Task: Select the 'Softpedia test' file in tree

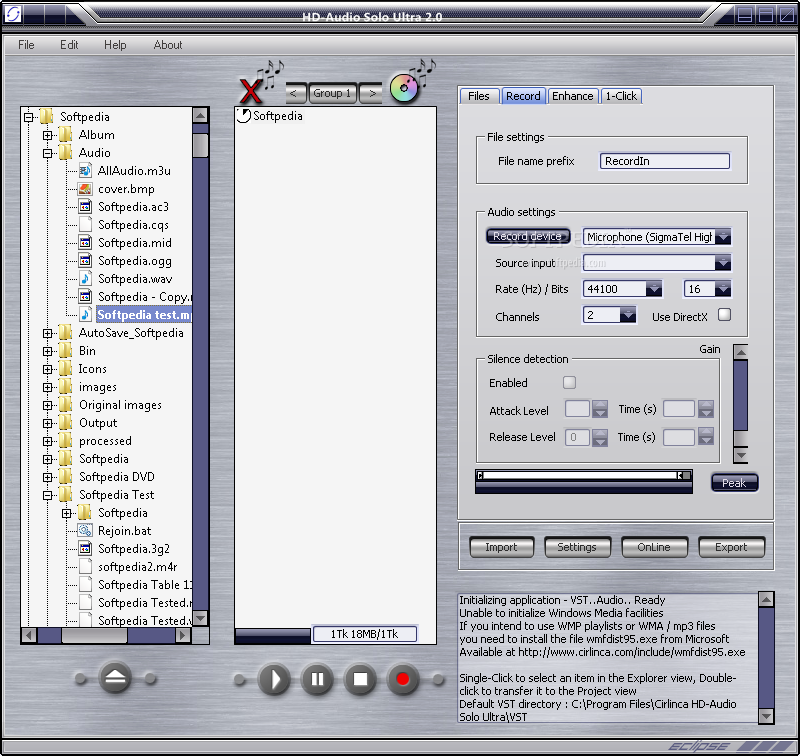Action: 144,315
